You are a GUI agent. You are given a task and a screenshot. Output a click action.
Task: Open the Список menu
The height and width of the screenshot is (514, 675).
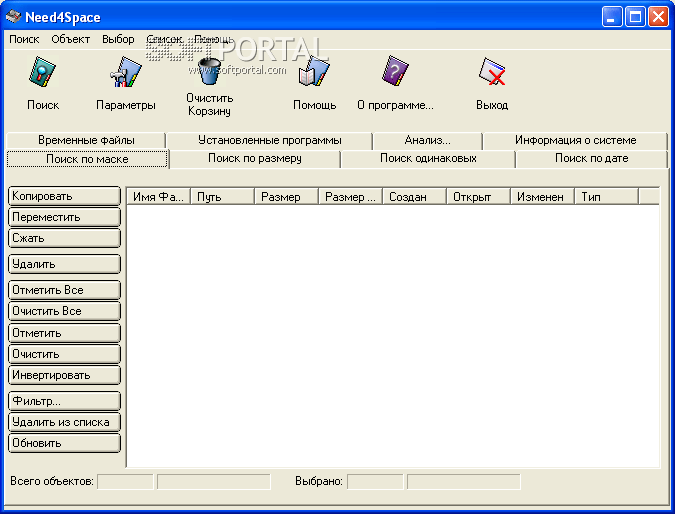coord(164,39)
